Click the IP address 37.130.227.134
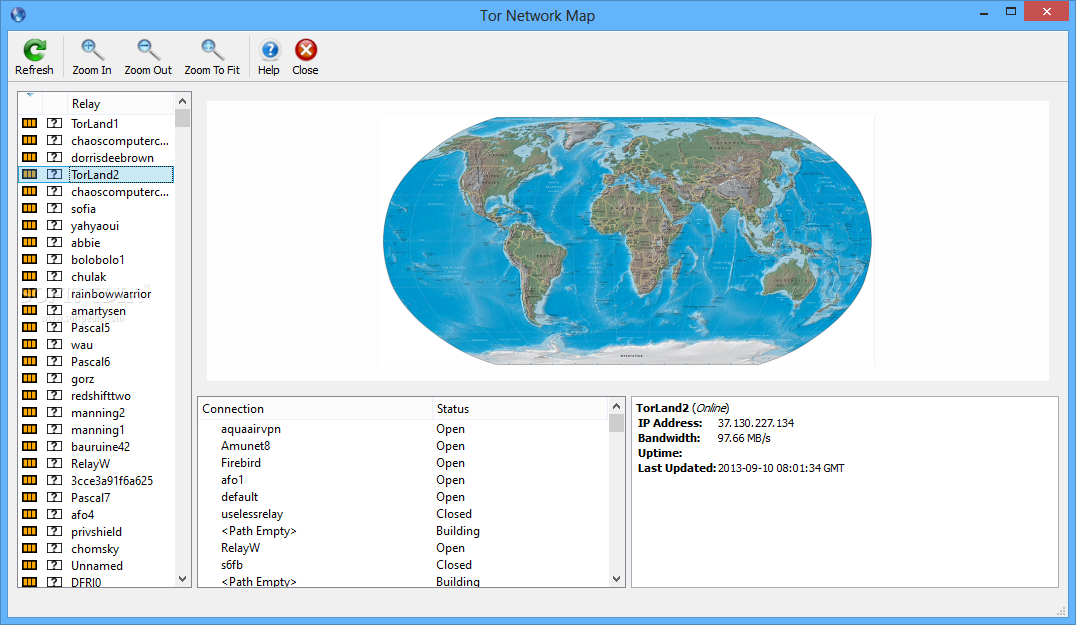 click(x=756, y=423)
